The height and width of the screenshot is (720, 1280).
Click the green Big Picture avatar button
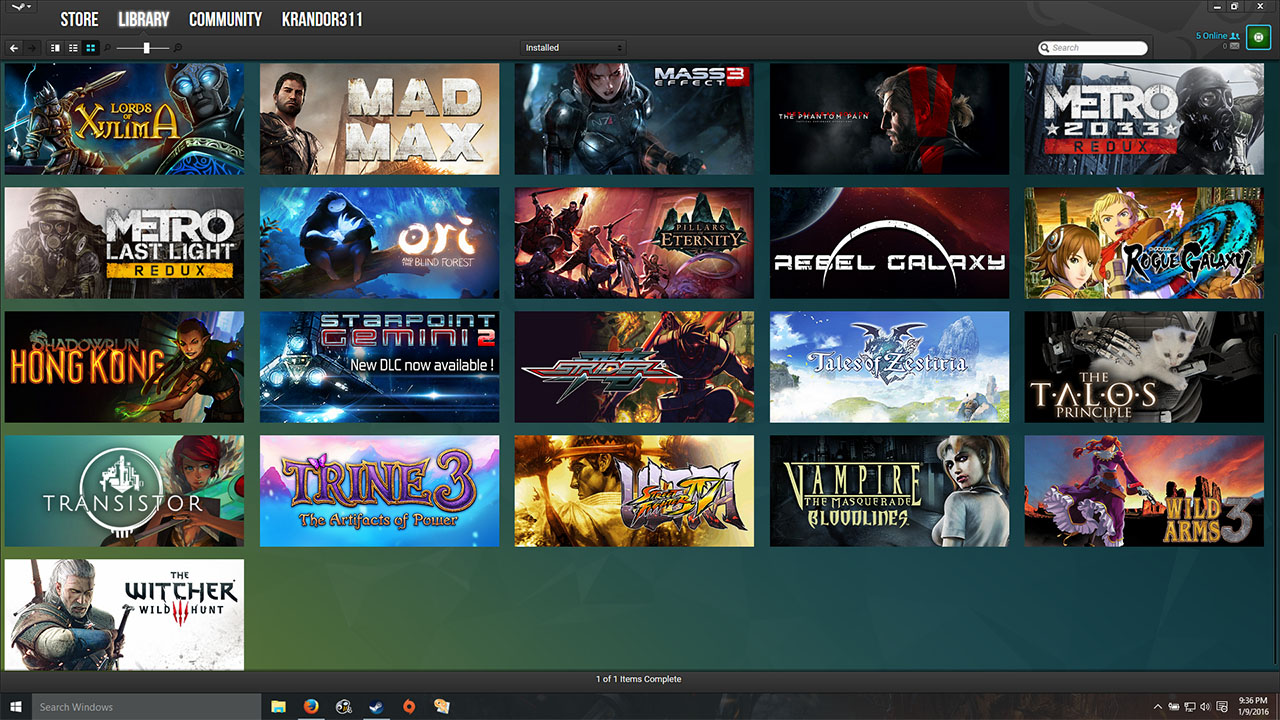click(1258, 39)
